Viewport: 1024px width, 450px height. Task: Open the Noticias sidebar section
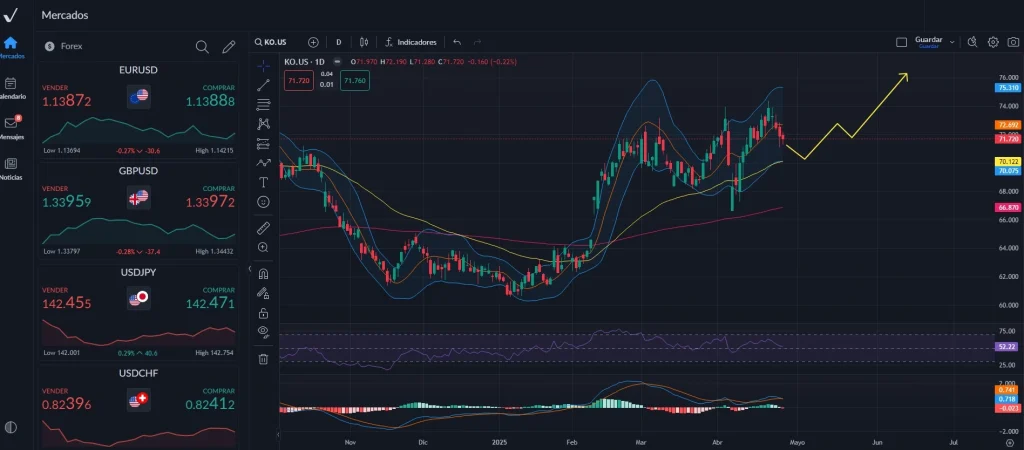10,163
